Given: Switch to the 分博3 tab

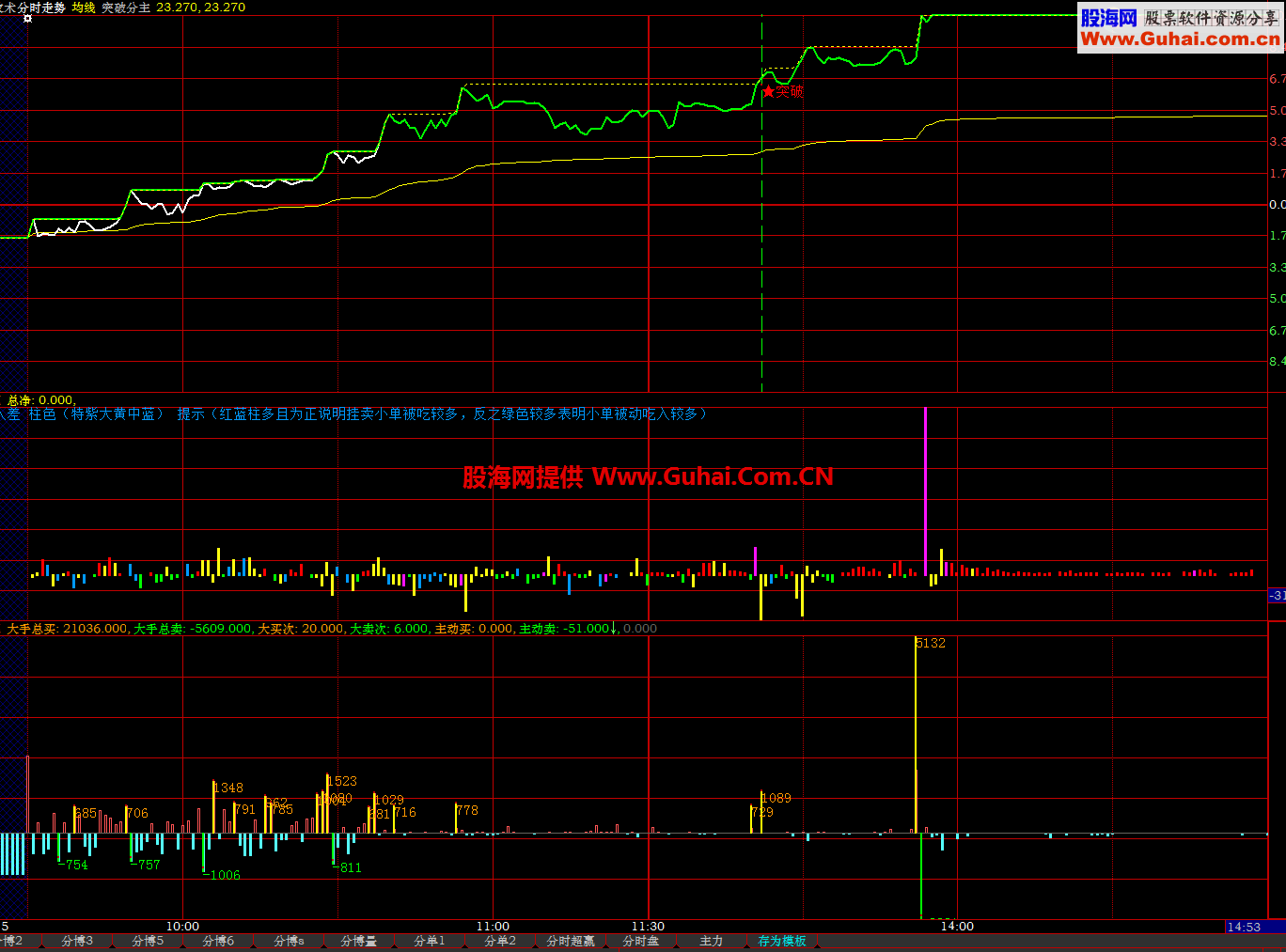Looking at the screenshot, I should pyautogui.click(x=77, y=941).
